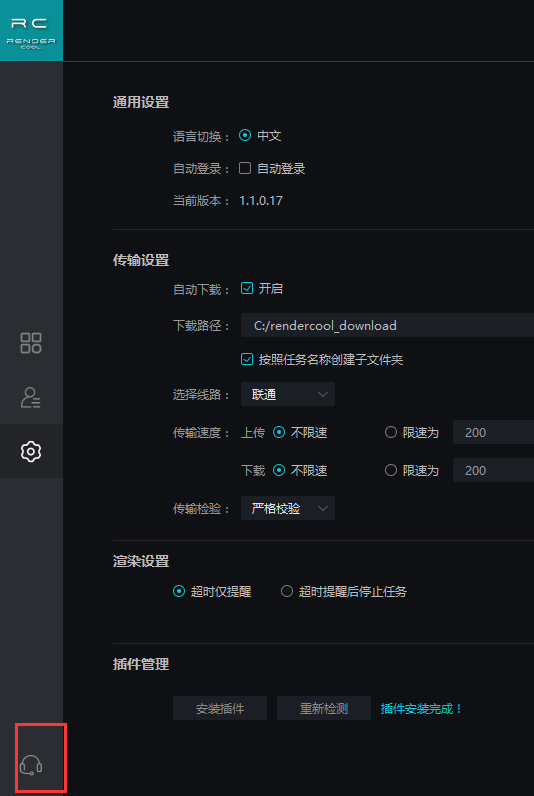Screen dimensions: 534x796
Task: Click the 传输设置 heading
Action: click(141, 260)
